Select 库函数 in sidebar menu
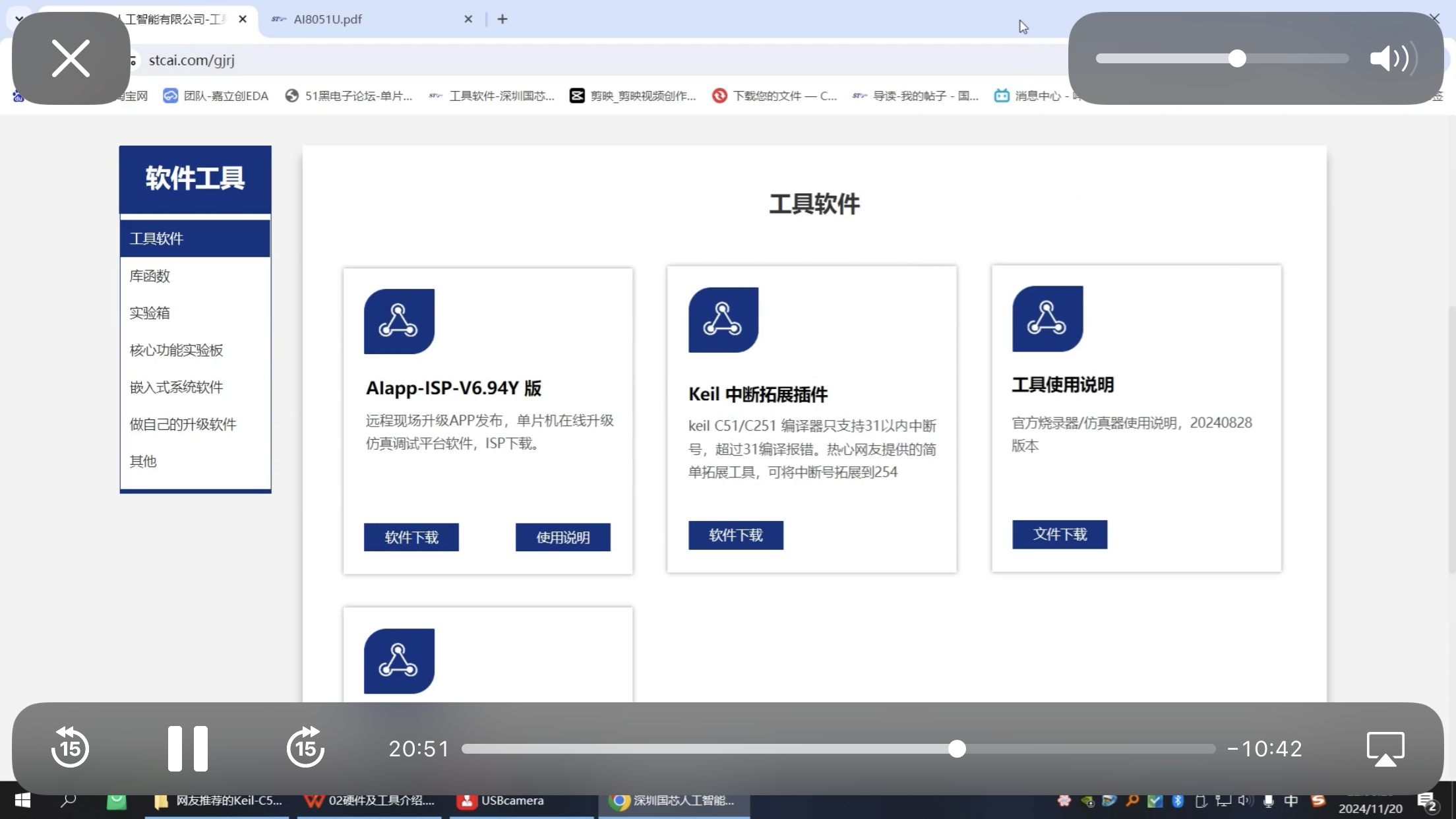This screenshot has height=819, width=1456. [x=195, y=276]
